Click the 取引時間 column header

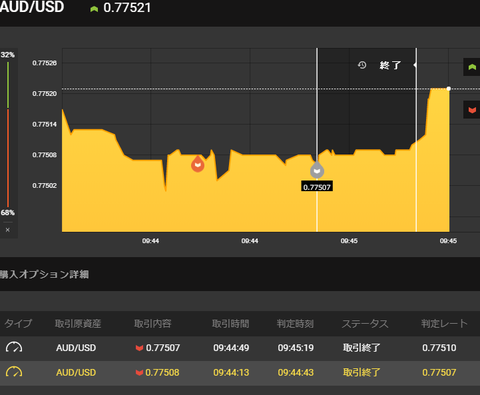231,323
